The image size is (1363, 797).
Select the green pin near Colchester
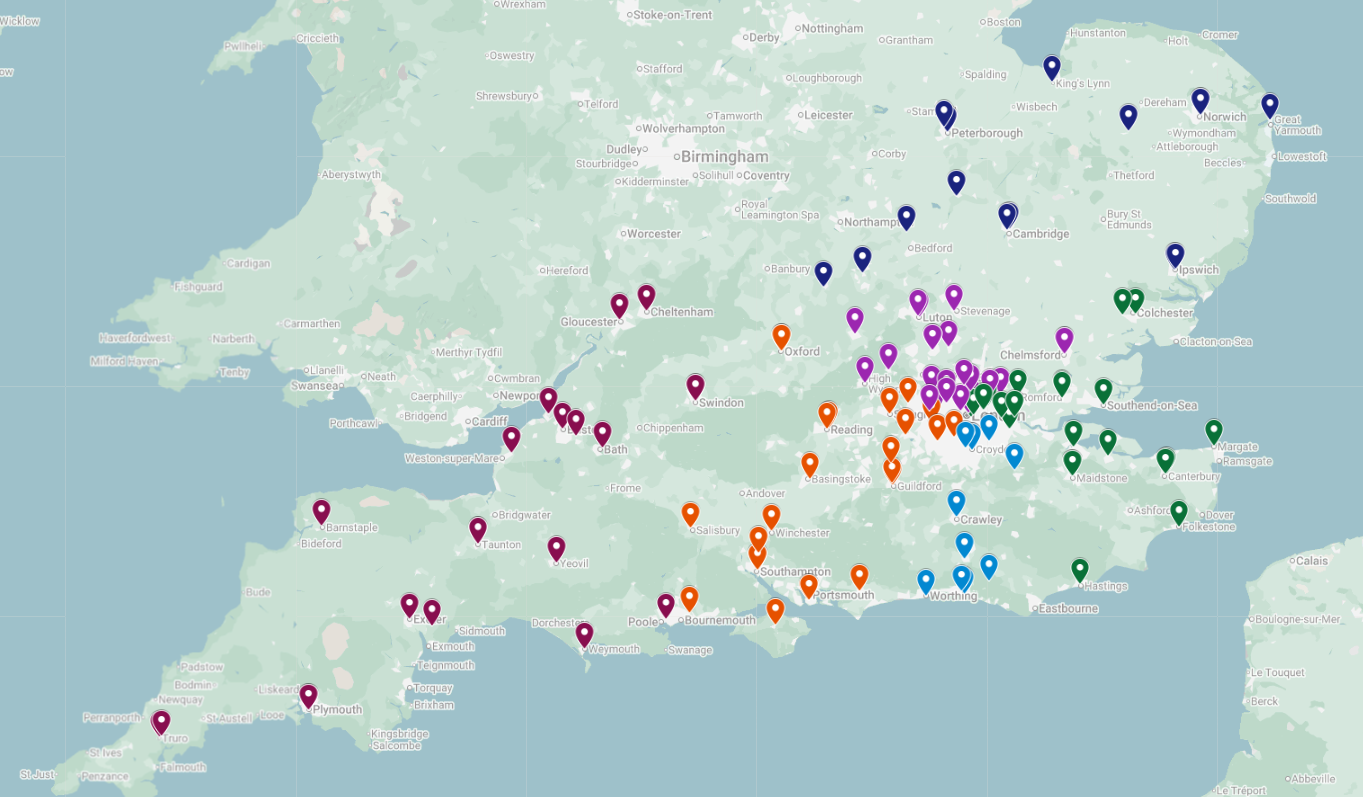[1124, 300]
